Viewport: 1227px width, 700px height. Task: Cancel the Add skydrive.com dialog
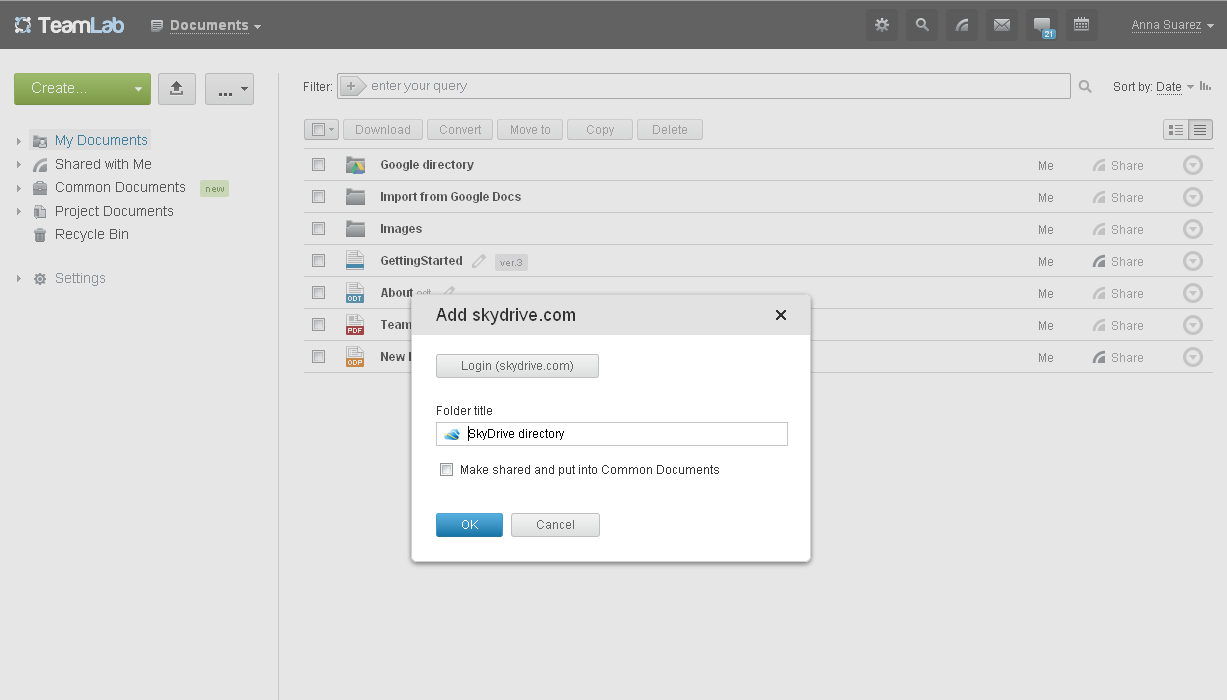(555, 525)
